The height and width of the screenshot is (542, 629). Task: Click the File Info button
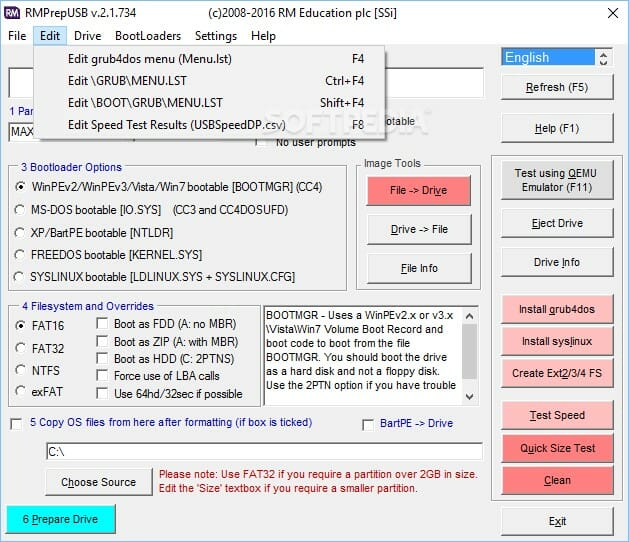point(419,268)
